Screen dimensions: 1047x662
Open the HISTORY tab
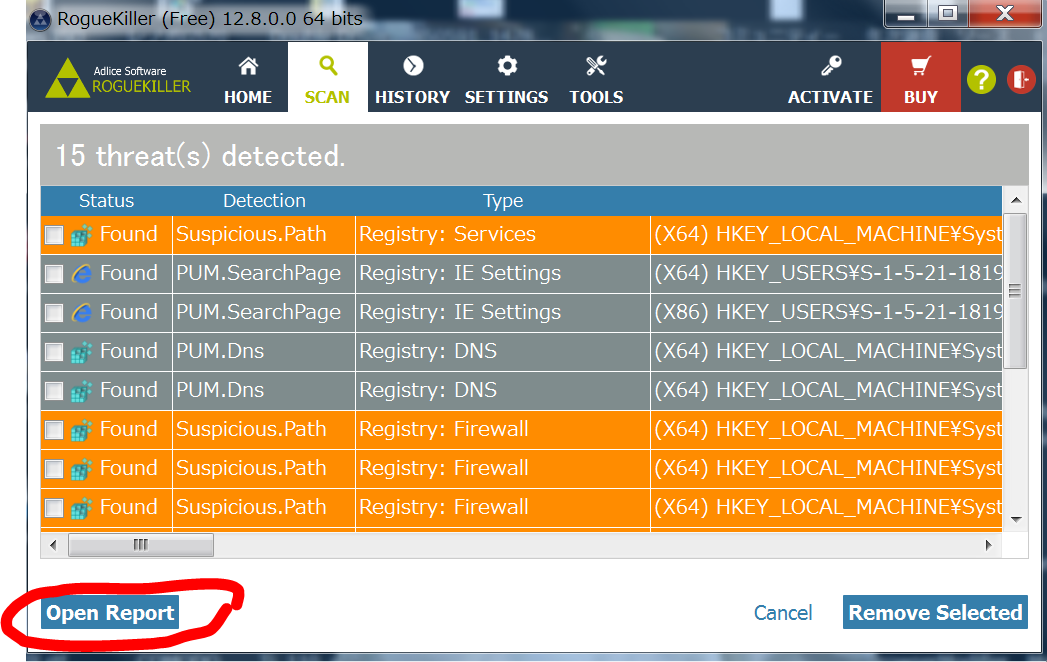click(x=412, y=80)
